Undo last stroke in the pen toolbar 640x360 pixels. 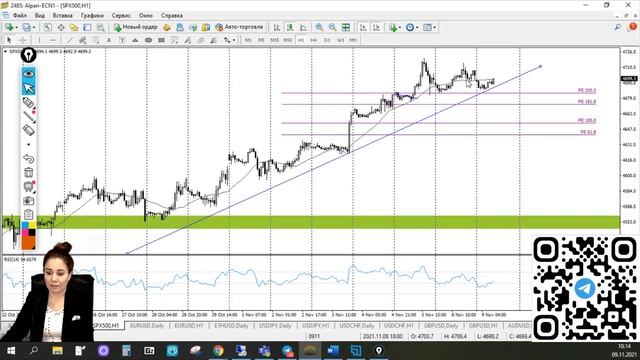point(28,158)
